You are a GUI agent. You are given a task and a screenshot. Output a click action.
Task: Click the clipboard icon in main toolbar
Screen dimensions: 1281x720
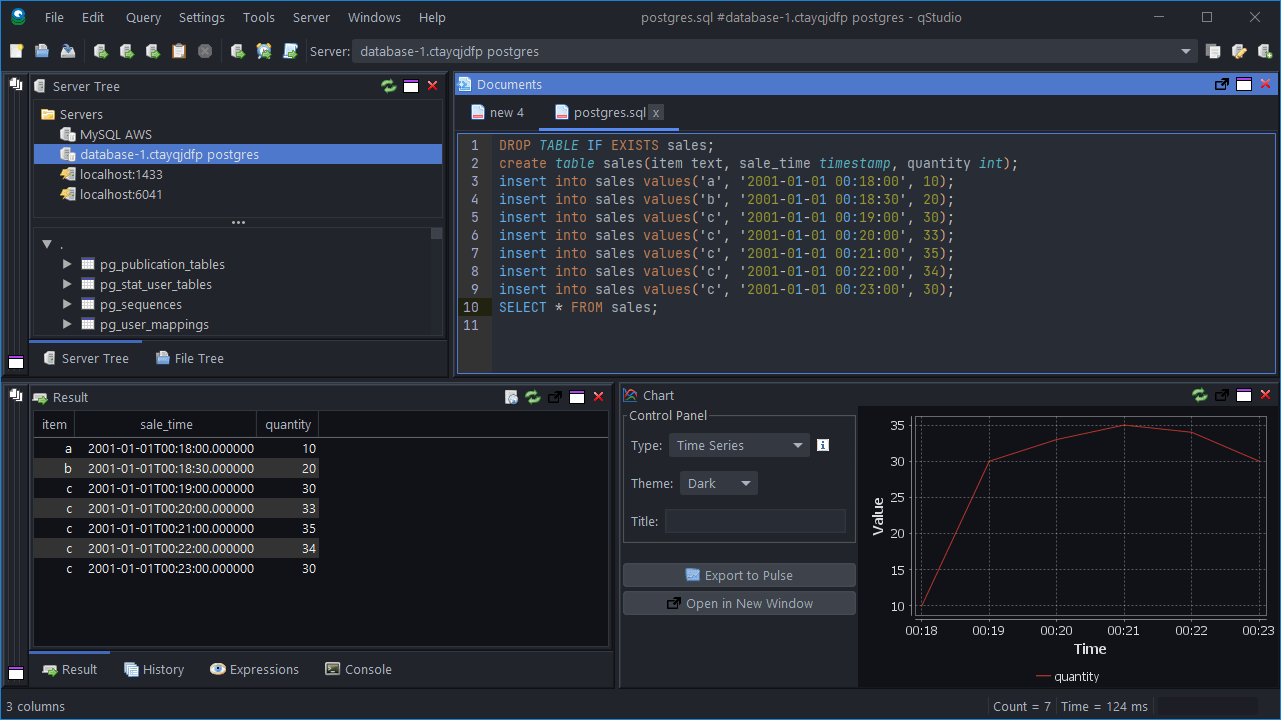[179, 51]
